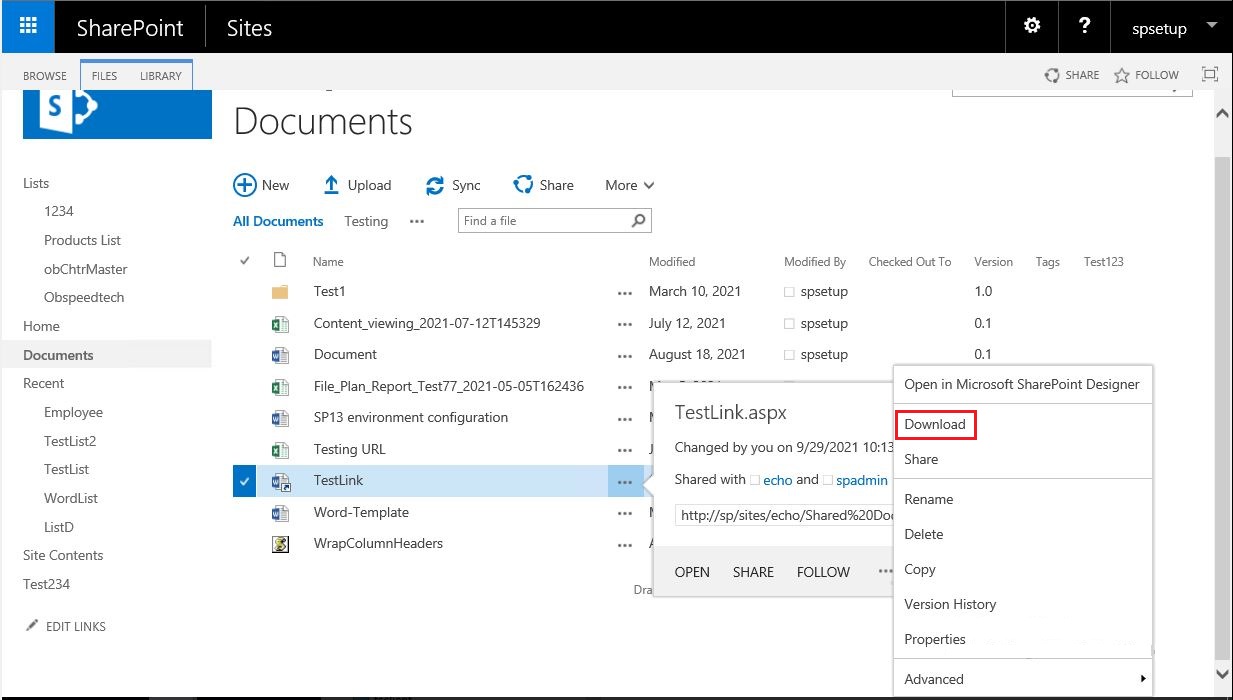
Task: Open the More dropdown in the toolbar
Action: click(x=628, y=185)
